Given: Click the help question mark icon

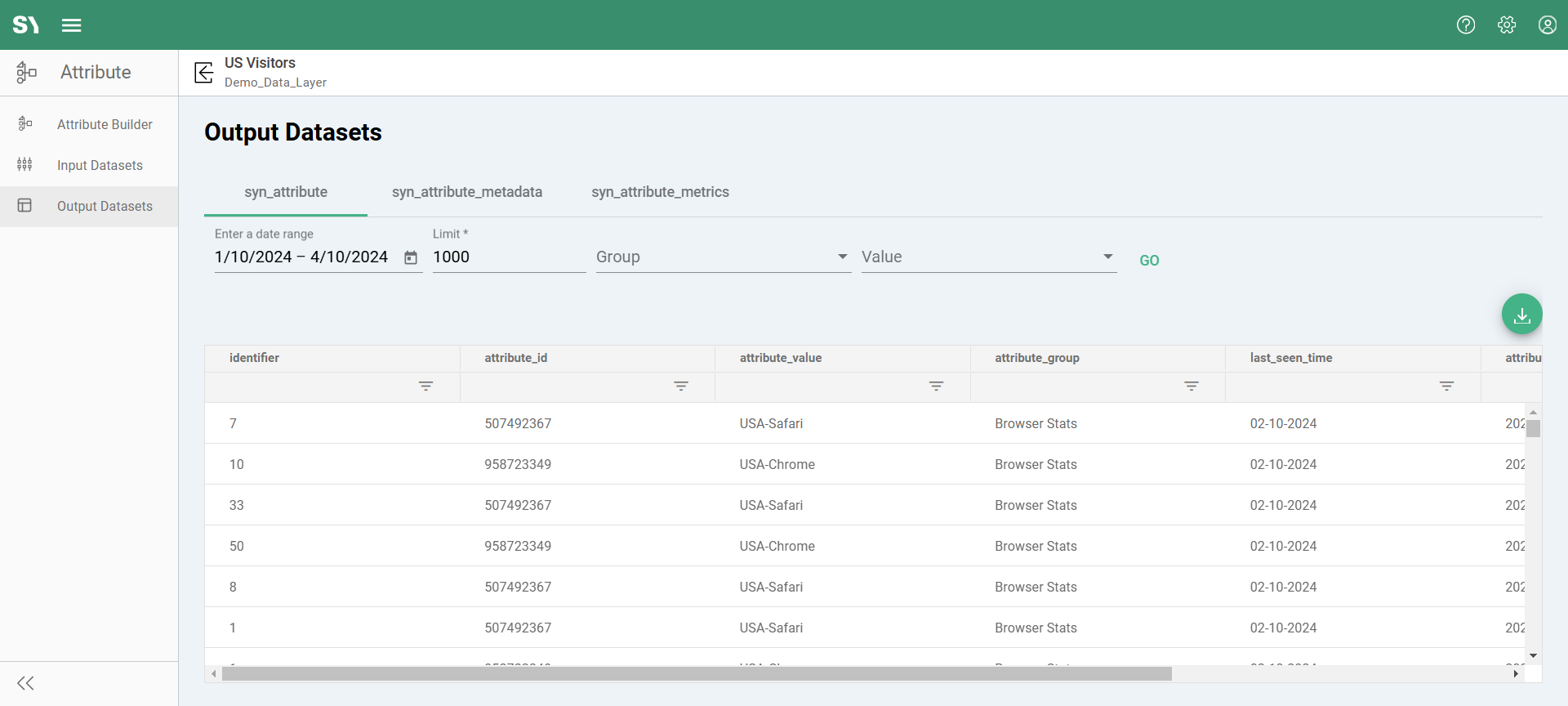Looking at the screenshot, I should [1466, 25].
